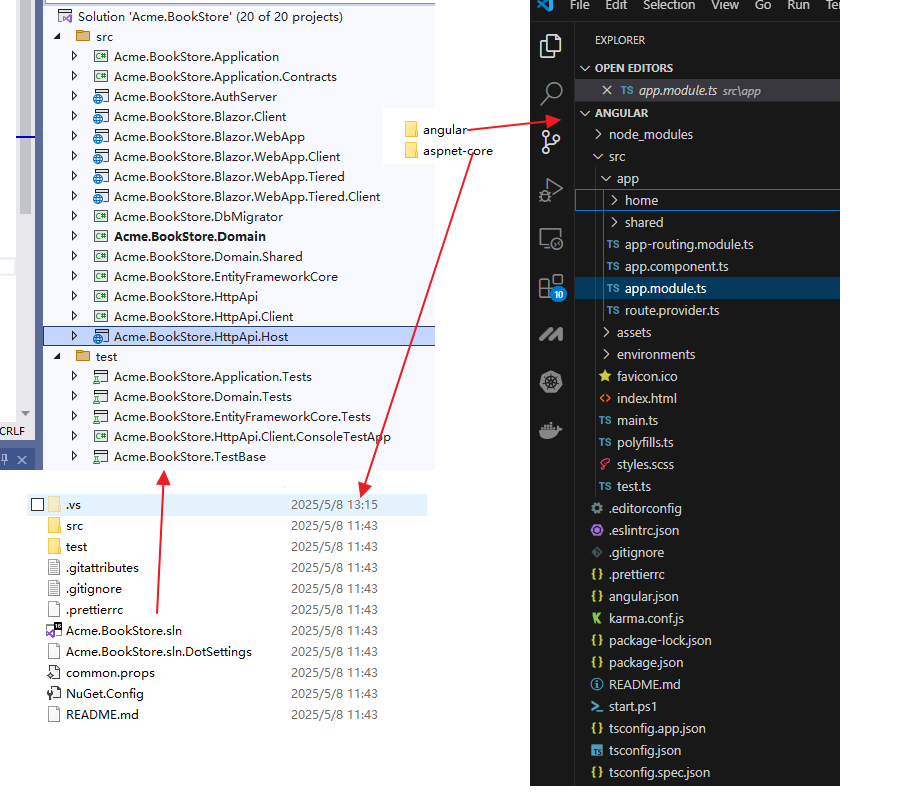Expand the shared folder under app
The height and width of the screenshot is (792, 920).
click(614, 222)
